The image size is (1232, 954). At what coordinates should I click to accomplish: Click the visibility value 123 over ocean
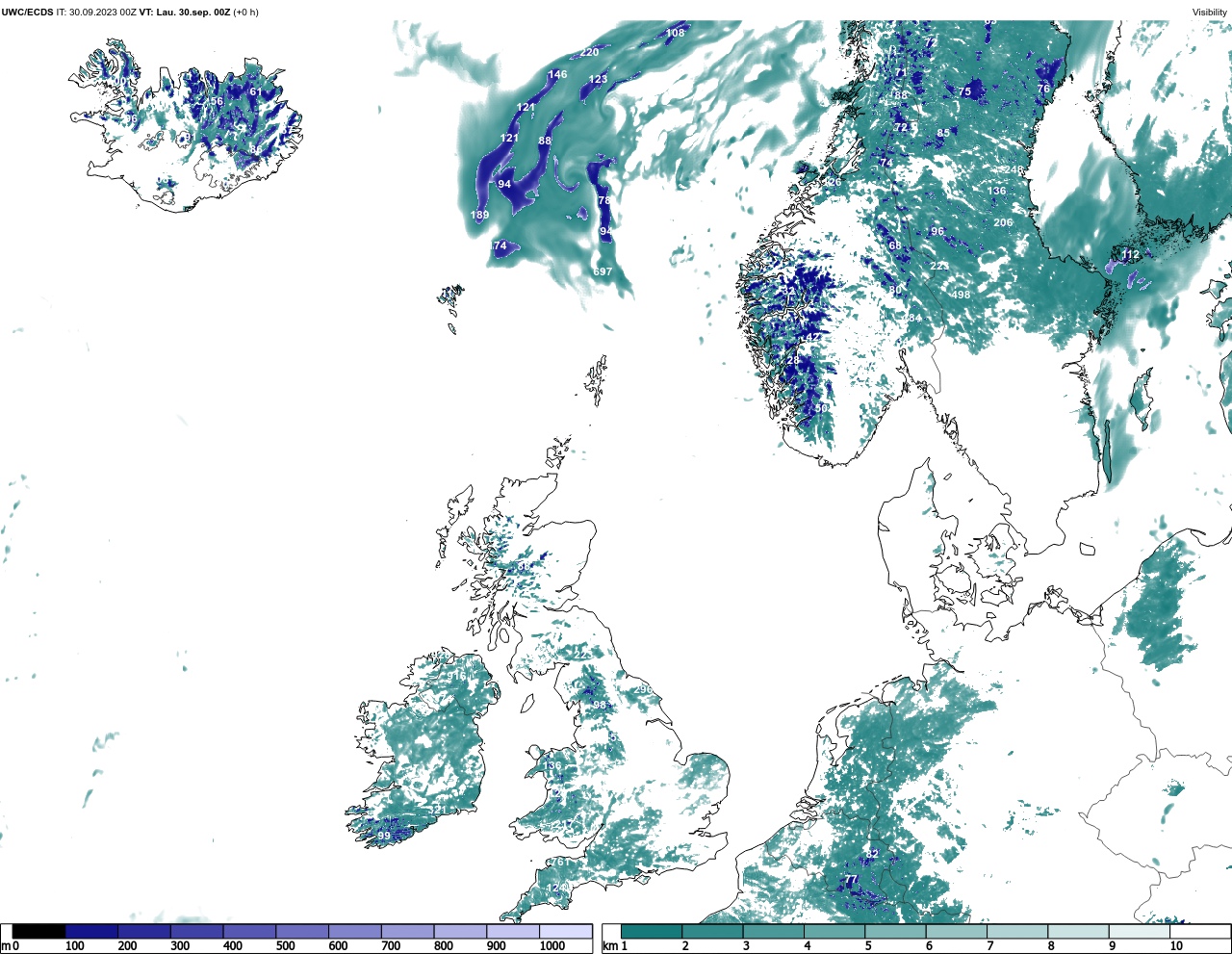(598, 79)
